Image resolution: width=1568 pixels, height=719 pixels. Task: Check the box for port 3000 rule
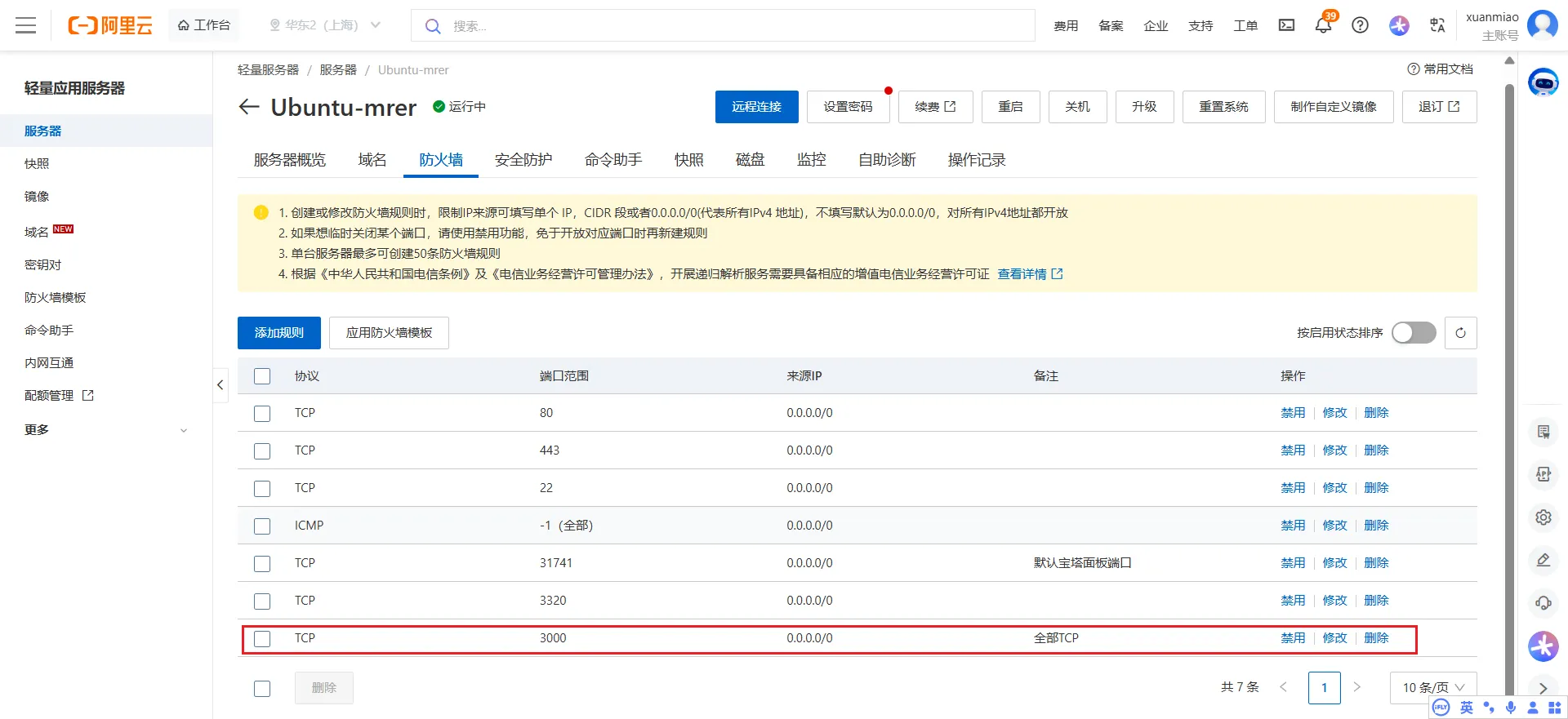tap(262, 639)
